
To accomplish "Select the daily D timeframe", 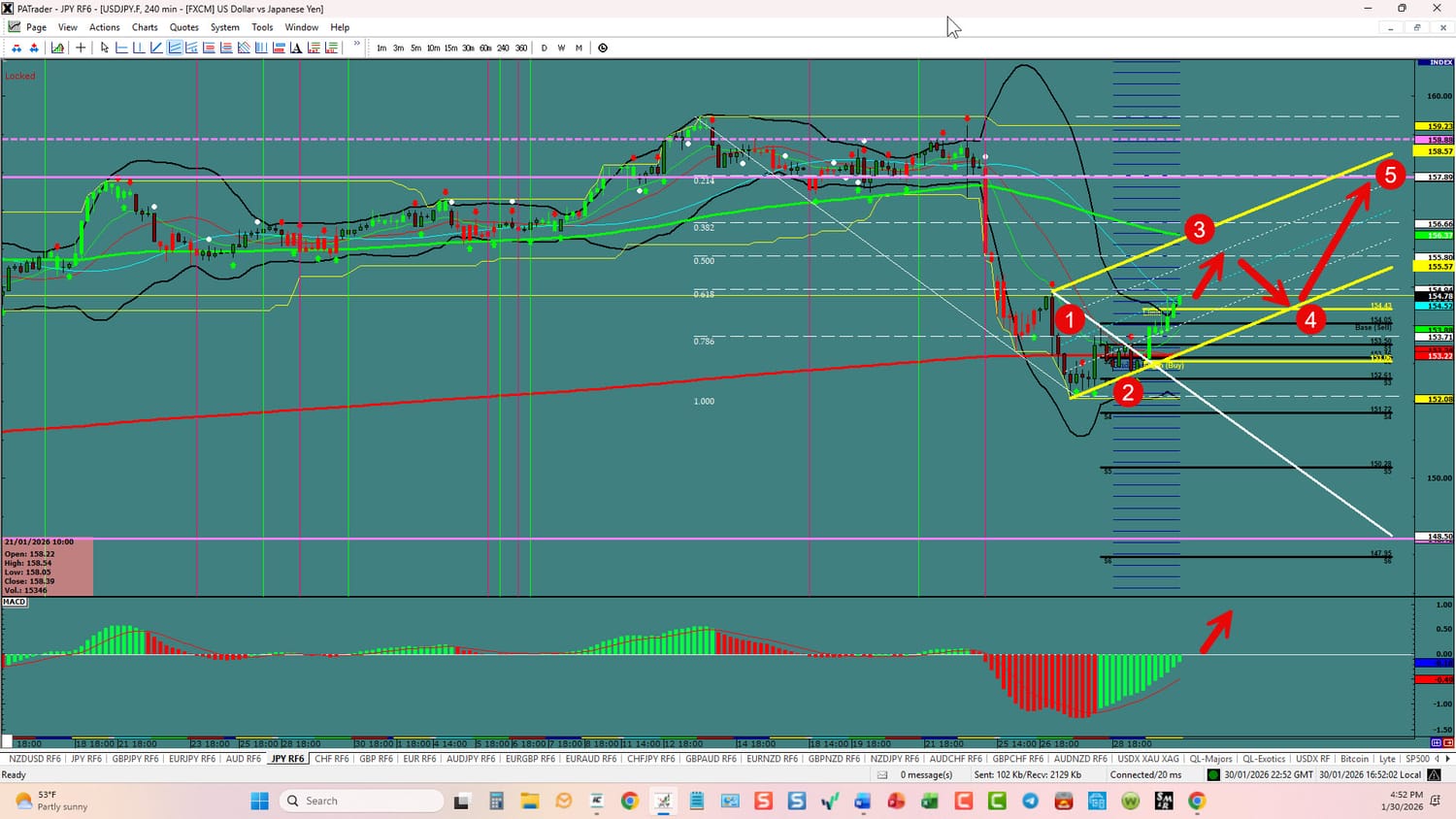I will (544, 48).
